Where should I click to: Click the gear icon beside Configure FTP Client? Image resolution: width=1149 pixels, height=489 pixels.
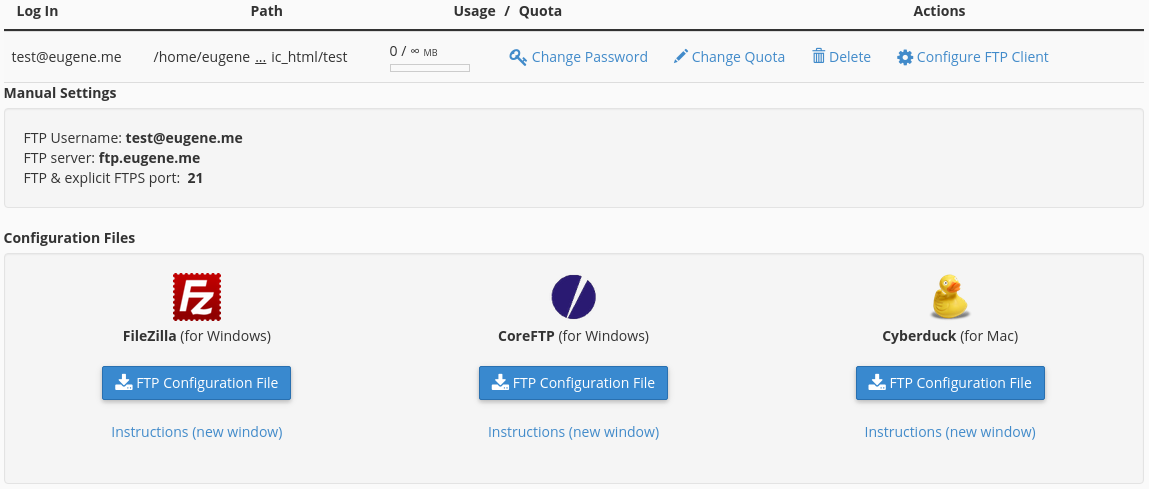[905, 57]
